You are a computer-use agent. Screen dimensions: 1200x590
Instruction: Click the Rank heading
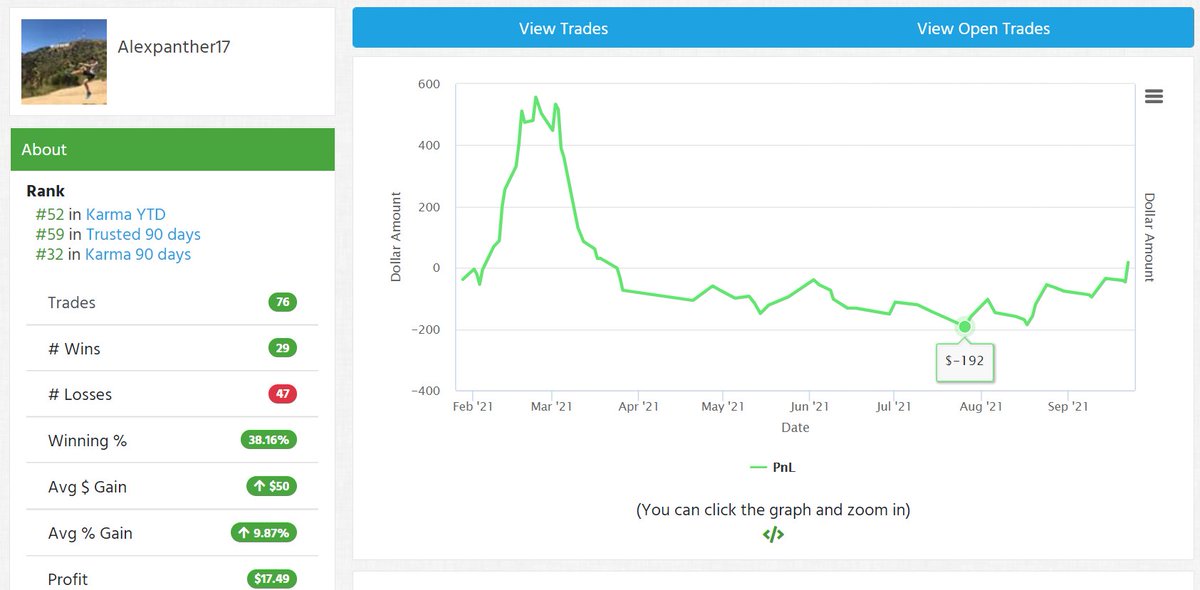[46, 190]
